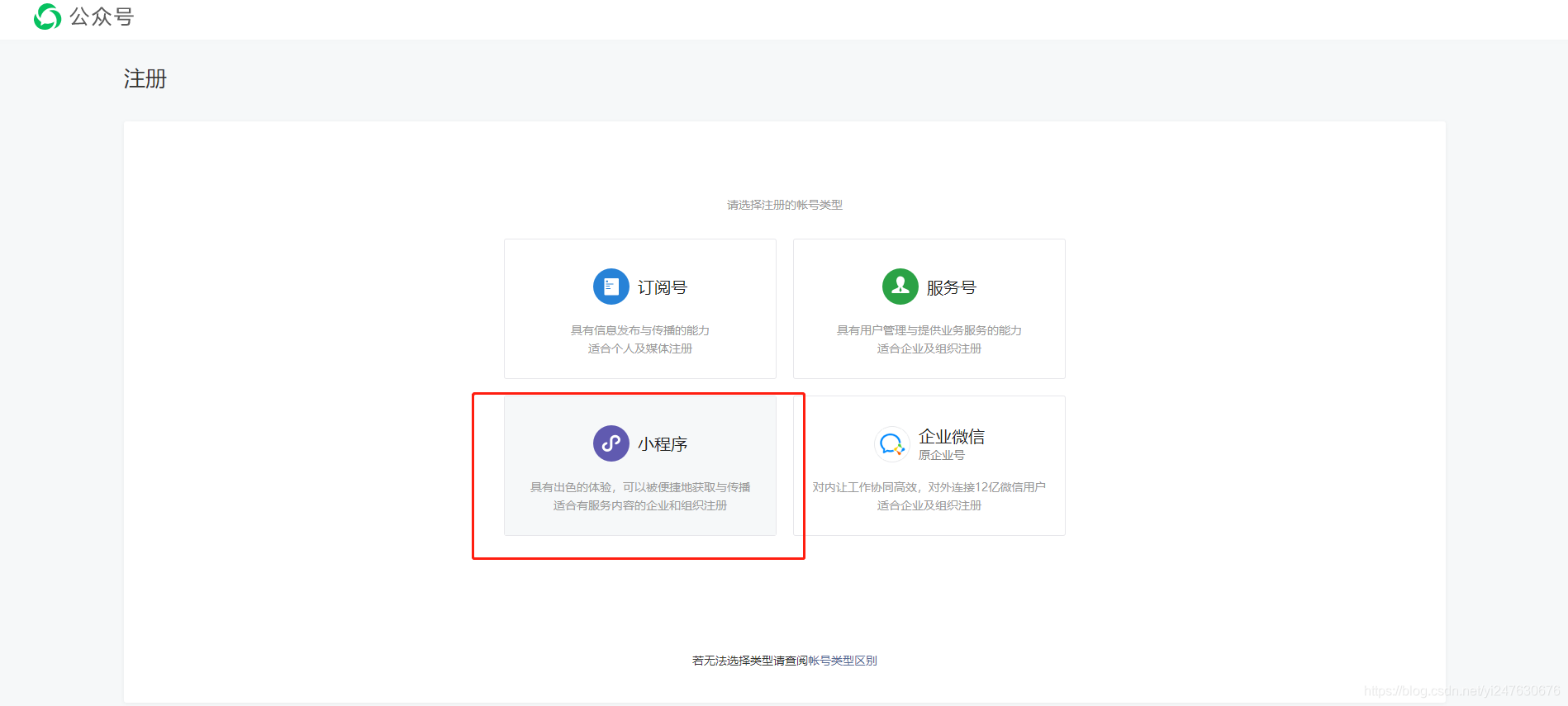
Task: Click the 企业微信 chat bubble icon
Action: (892, 444)
